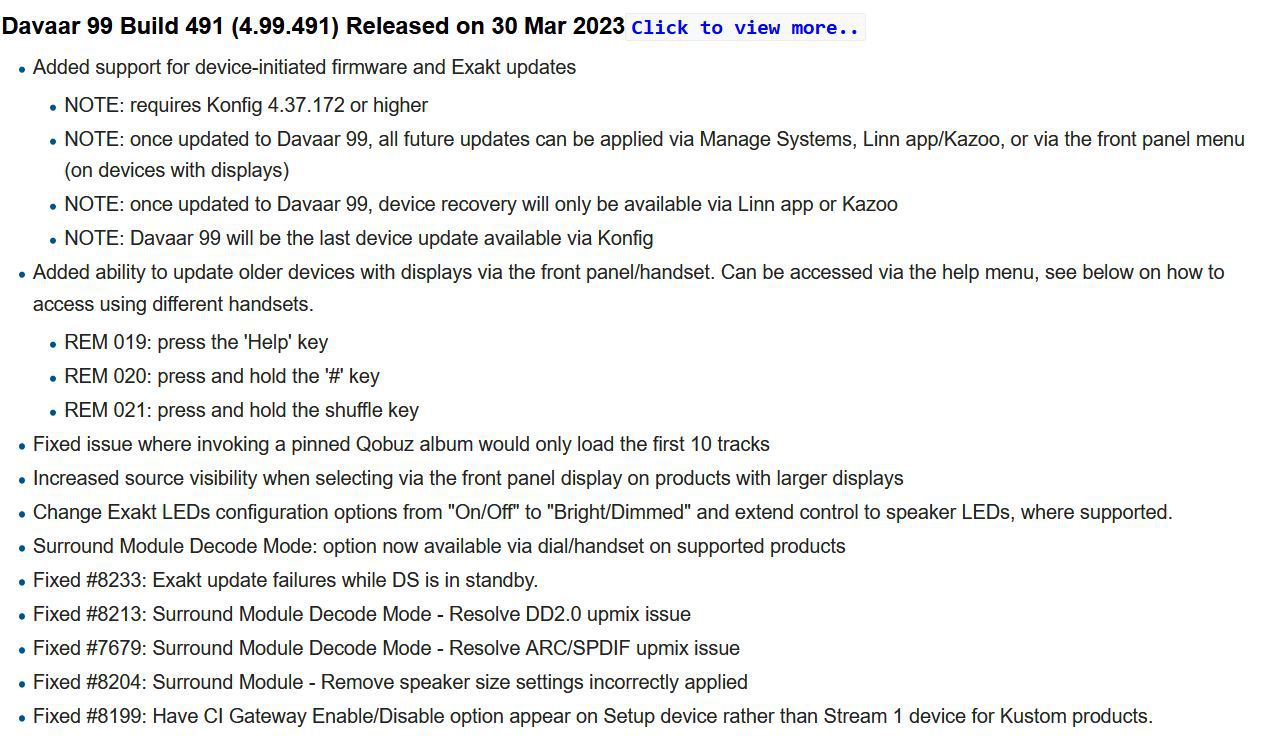
Task: Click the Fixed #8204 speaker size settings entry
Action: [x=390, y=682]
